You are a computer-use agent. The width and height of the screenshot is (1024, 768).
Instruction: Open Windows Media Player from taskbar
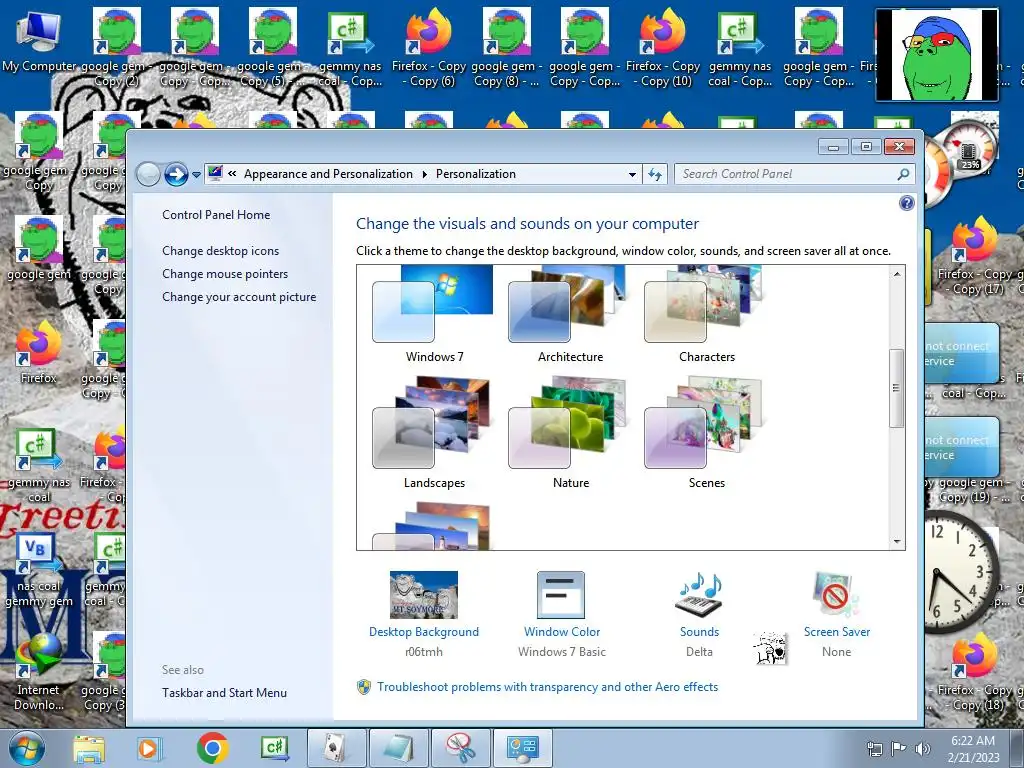click(149, 748)
